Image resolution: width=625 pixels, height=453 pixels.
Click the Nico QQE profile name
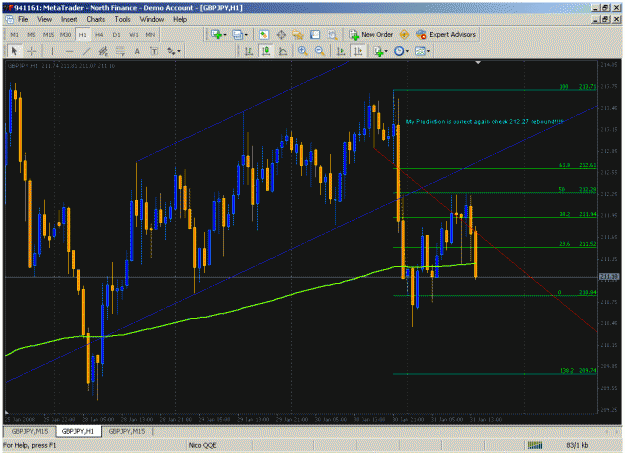click(x=202, y=445)
